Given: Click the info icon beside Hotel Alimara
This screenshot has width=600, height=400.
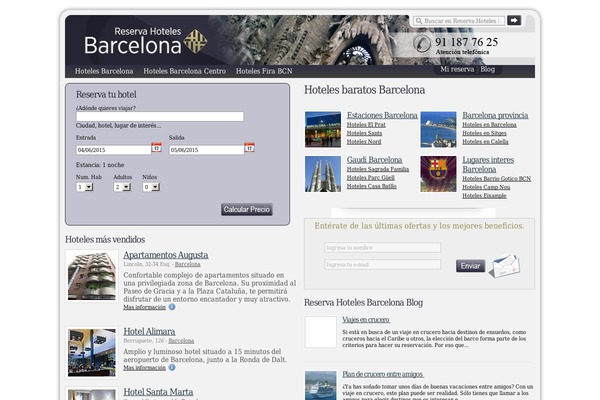Looking at the screenshot, I should click(172, 367).
